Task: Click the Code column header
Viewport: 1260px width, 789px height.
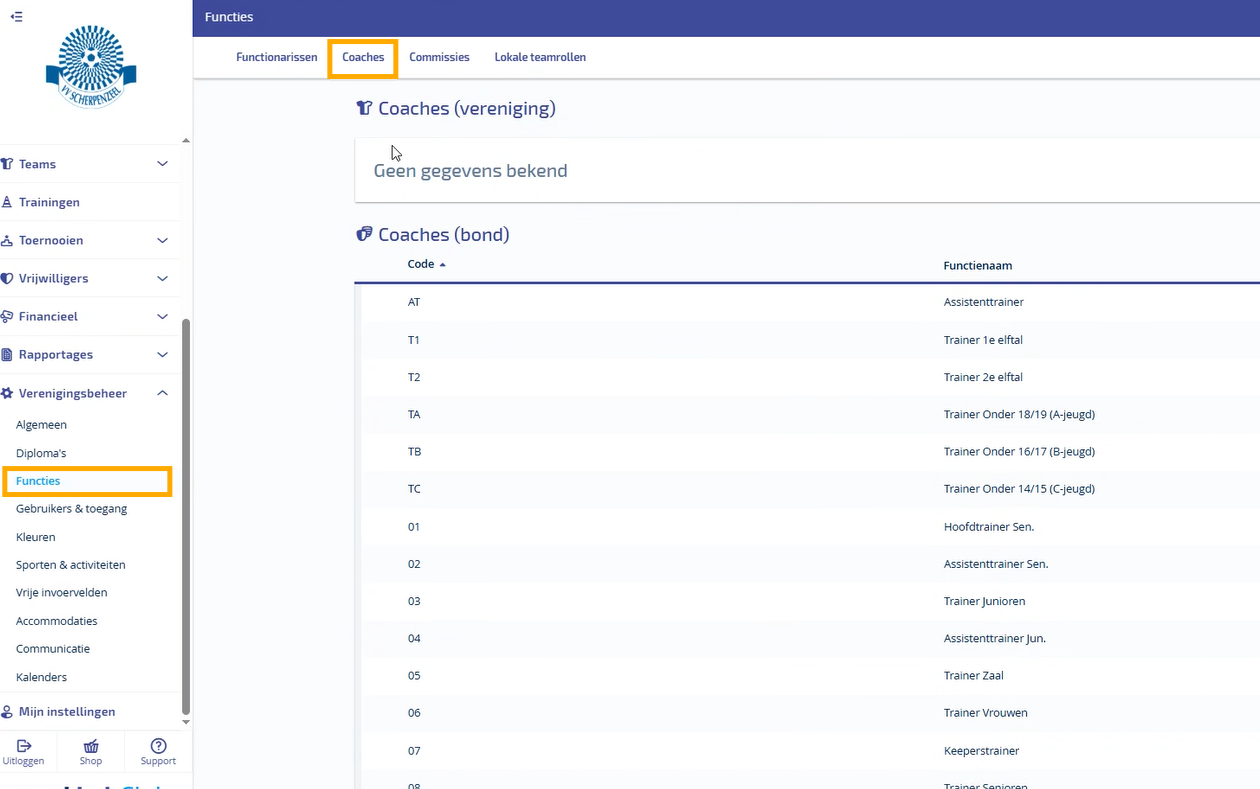Action: [421, 265]
